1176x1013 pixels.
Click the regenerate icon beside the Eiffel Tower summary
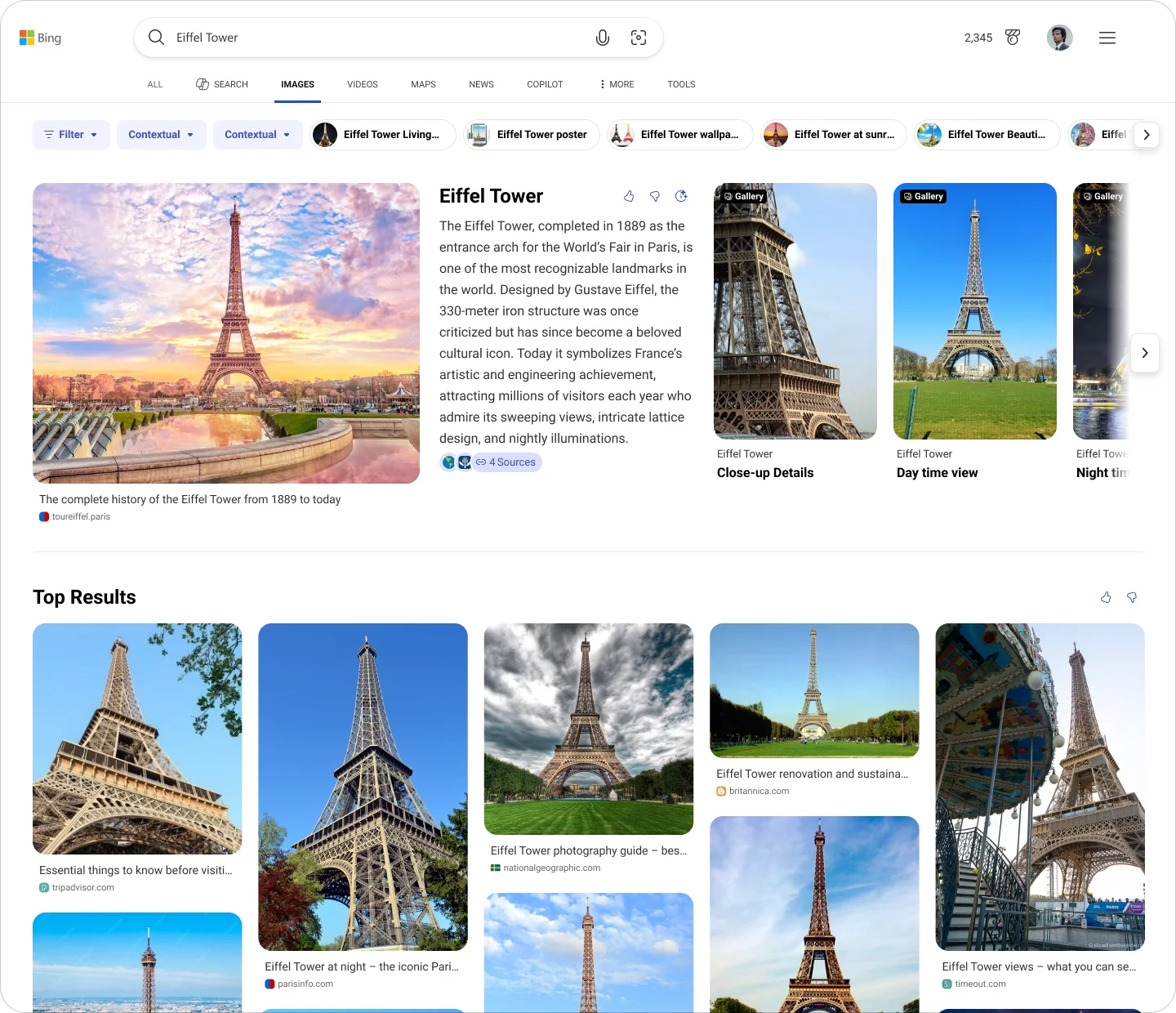682,196
